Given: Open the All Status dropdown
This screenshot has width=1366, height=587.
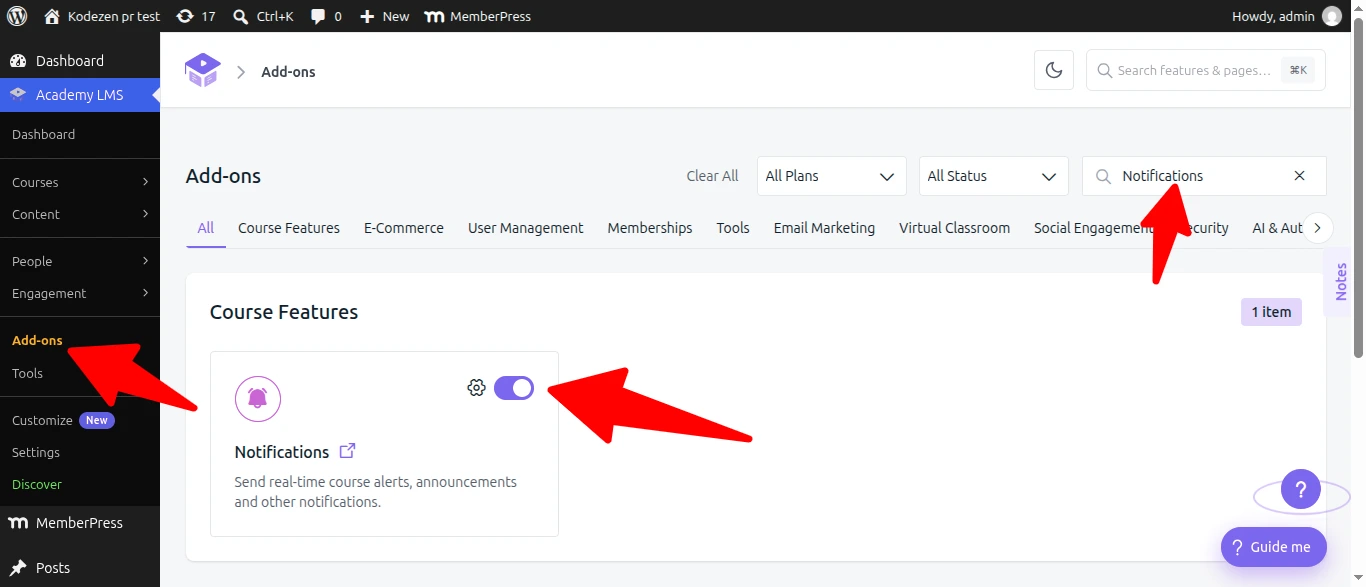Looking at the screenshot, I should coord(994,176).
